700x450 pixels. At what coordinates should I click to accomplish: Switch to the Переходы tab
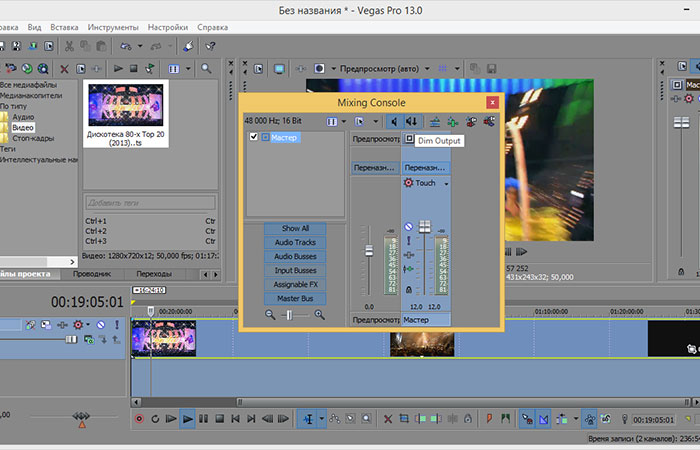154,274
